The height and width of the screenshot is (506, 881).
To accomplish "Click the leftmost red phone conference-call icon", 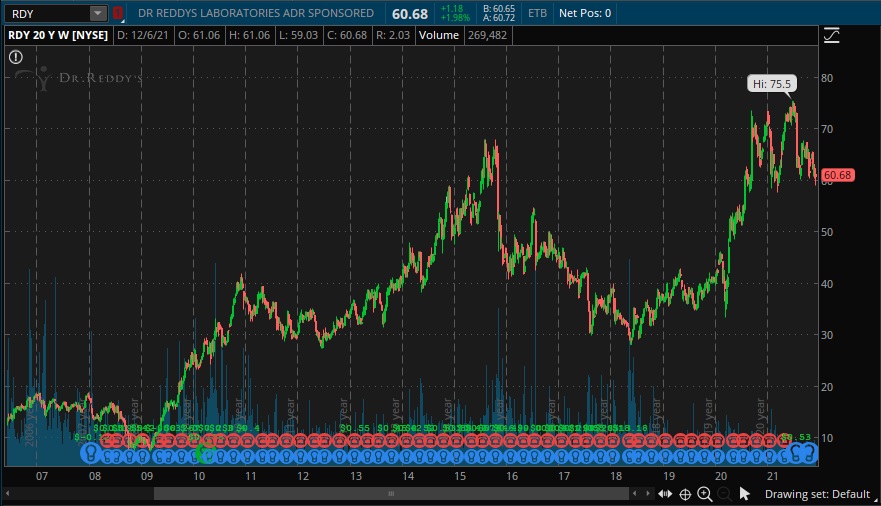I will click(106, 440).
